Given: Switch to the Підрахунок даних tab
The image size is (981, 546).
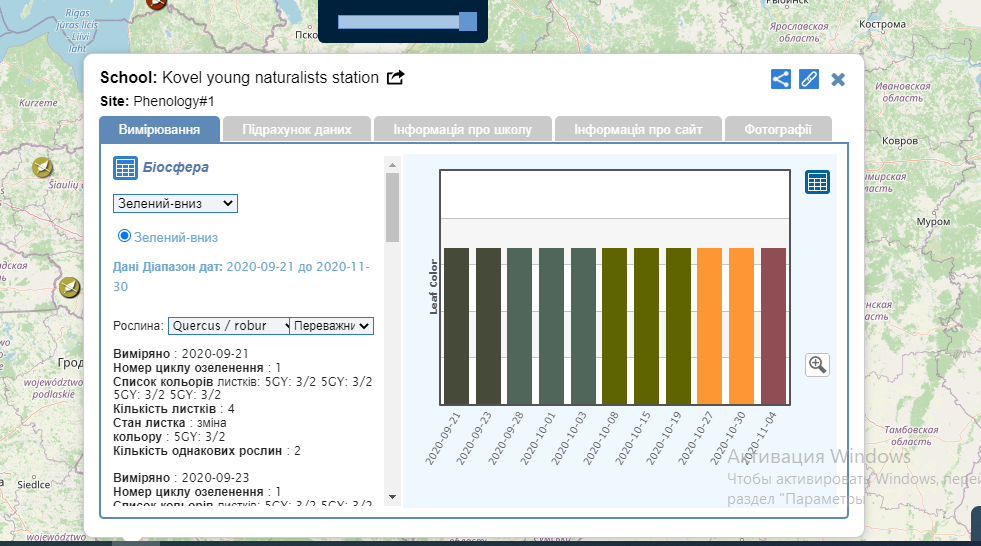Looking at the screenshot, I should [296, 130].
